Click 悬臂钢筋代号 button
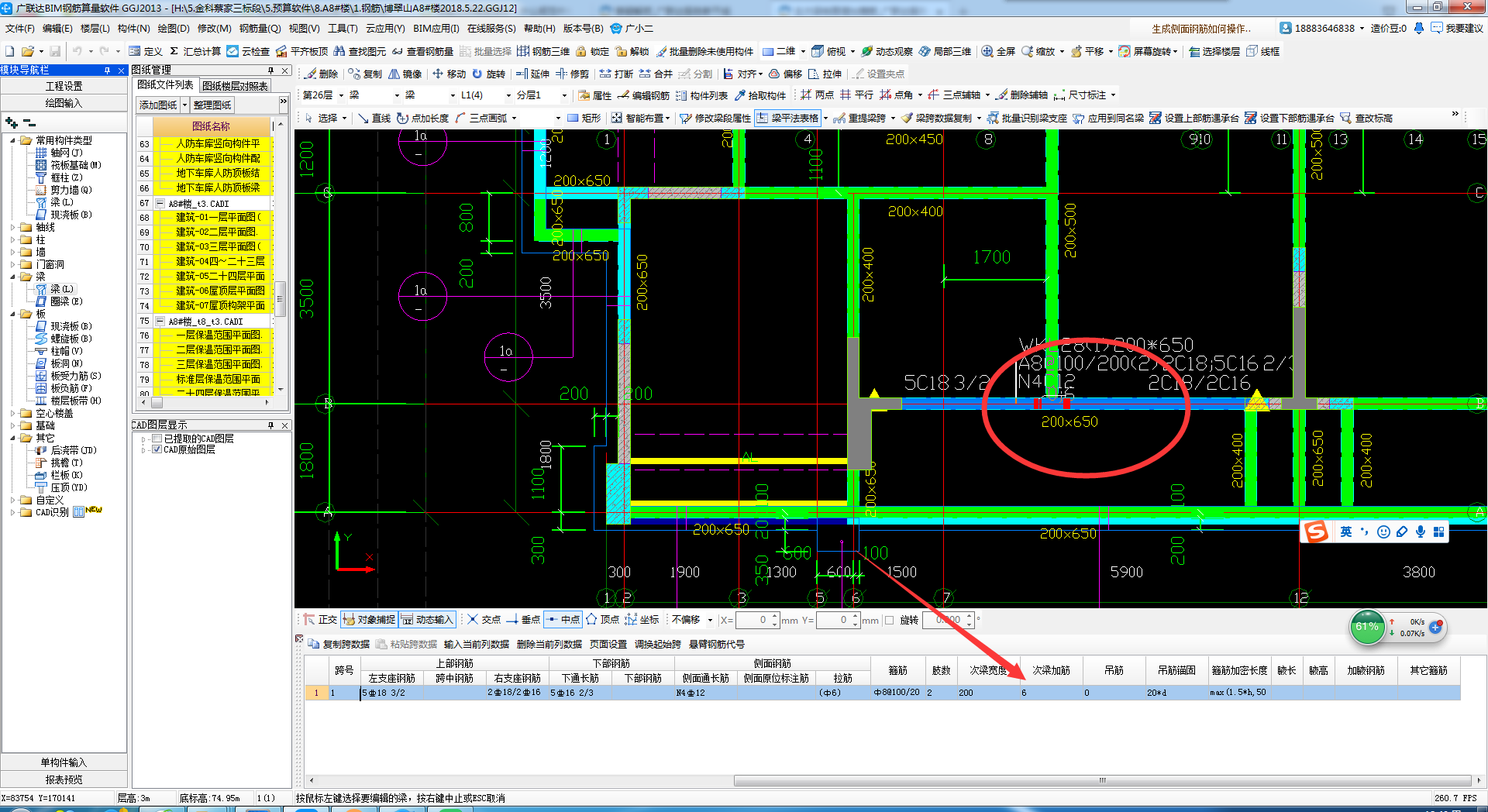1488x812 pixels. [x=717, y=644]
